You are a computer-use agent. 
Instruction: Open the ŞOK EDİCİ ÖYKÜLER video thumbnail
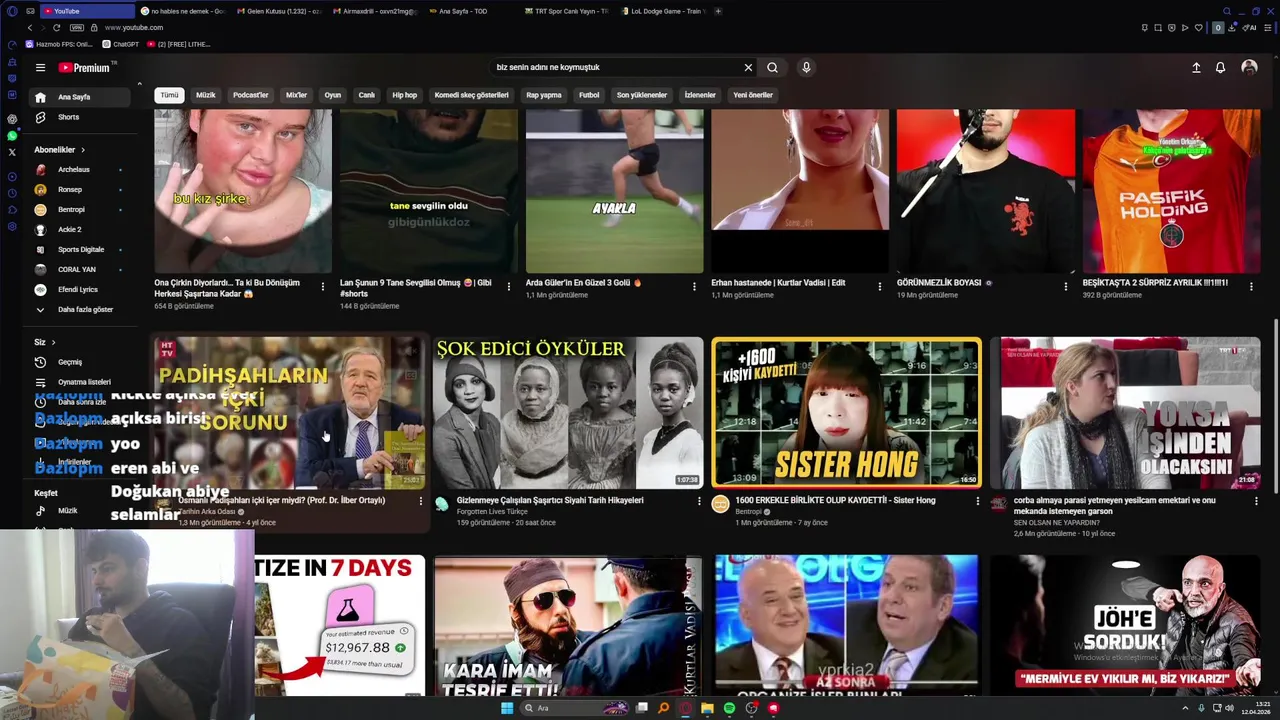(567, 413)
